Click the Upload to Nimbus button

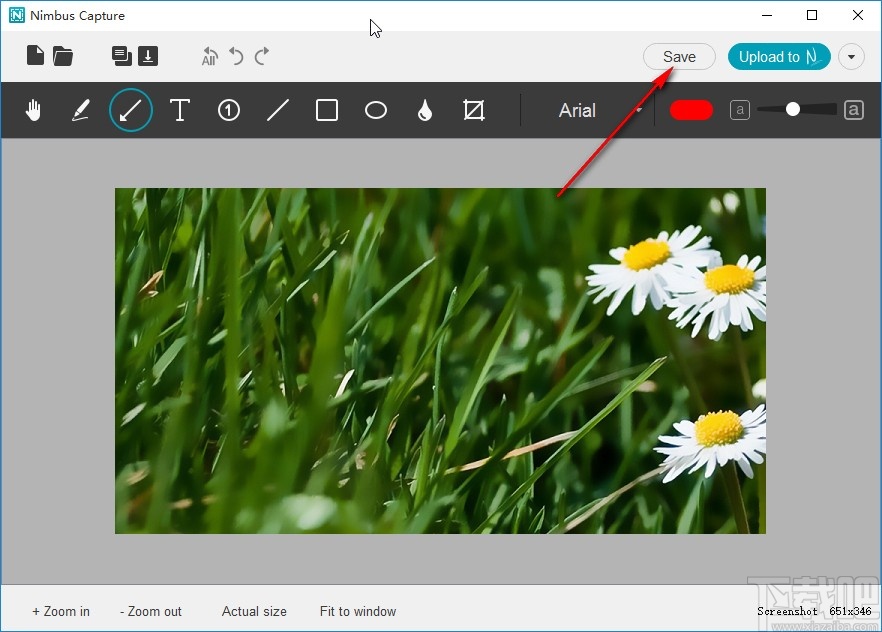(779, 57)
